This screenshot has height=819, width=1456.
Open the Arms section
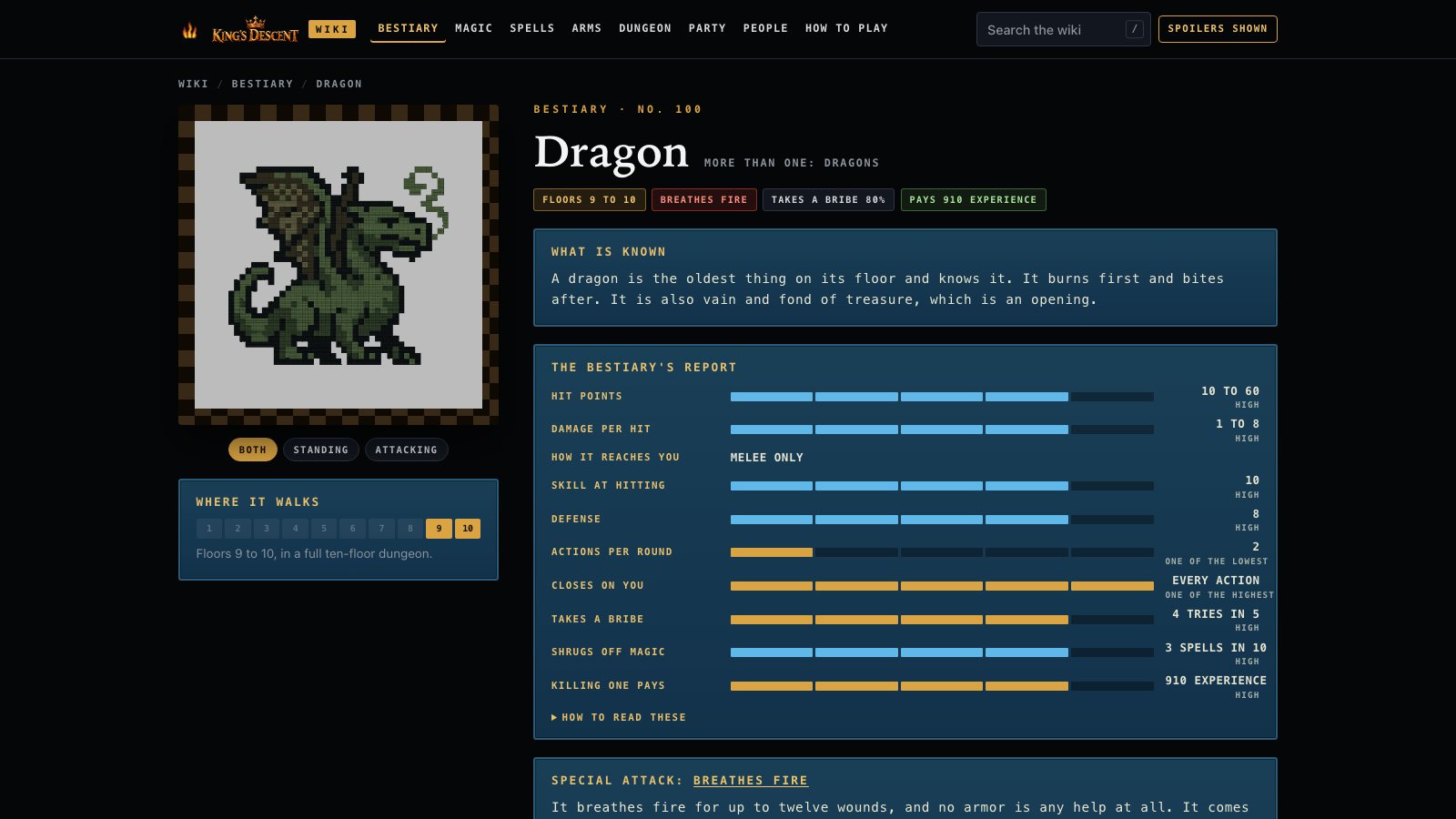[587, 28]
